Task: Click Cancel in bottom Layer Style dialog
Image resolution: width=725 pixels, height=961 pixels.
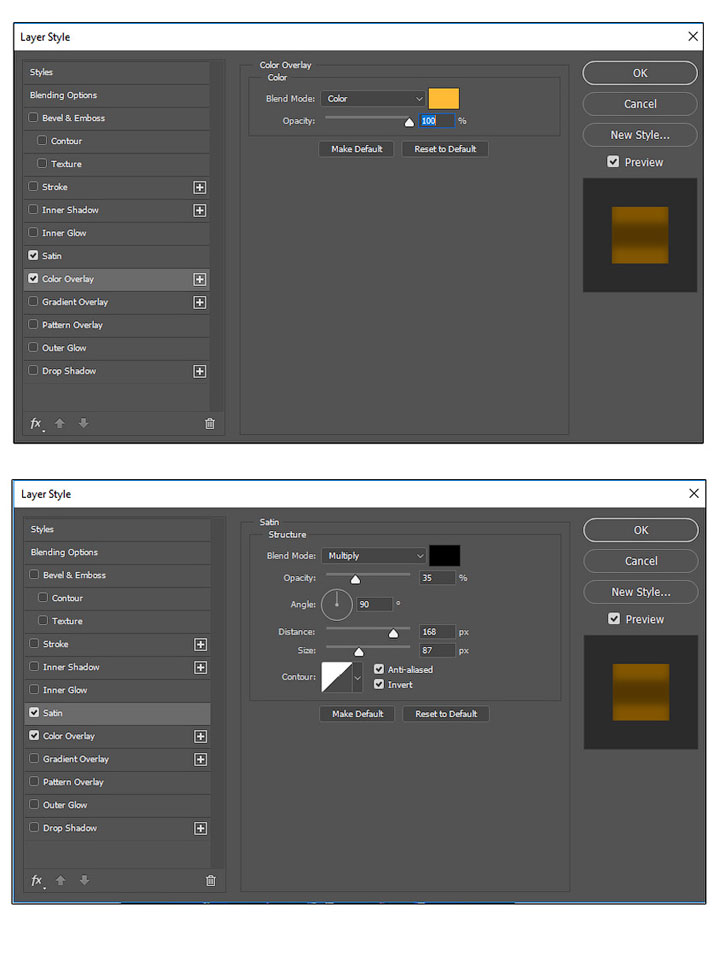Action: (x=641, y=561)
